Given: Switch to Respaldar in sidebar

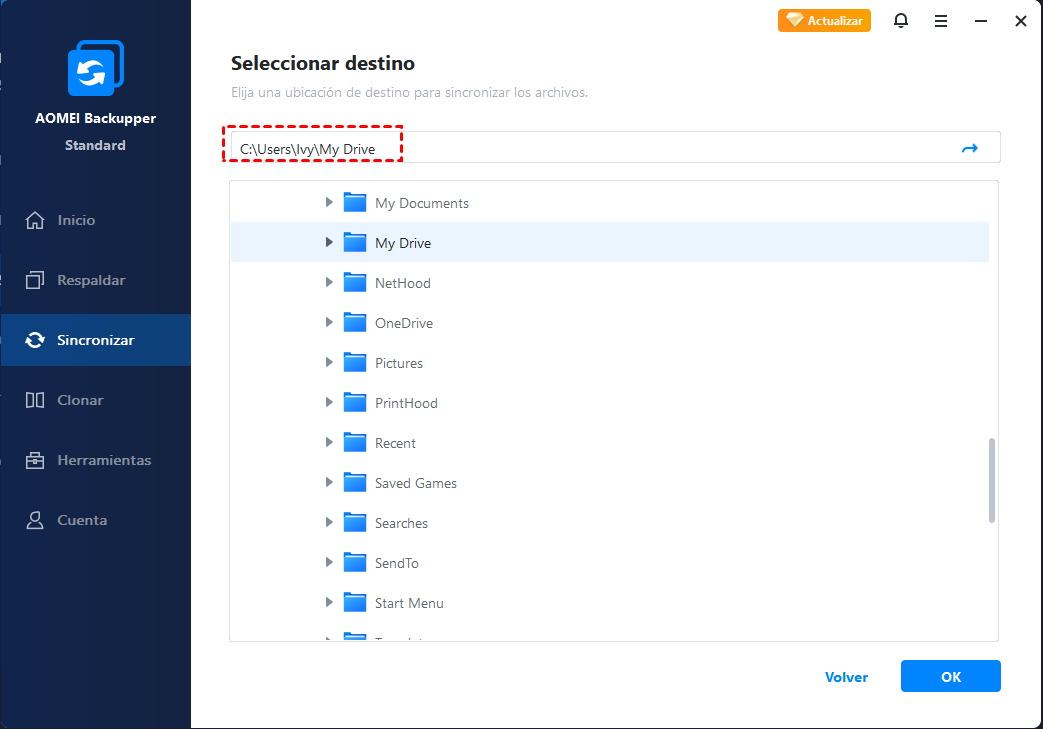Looking at the screenshot, I should pyautogui.click(x=90, y=280).
